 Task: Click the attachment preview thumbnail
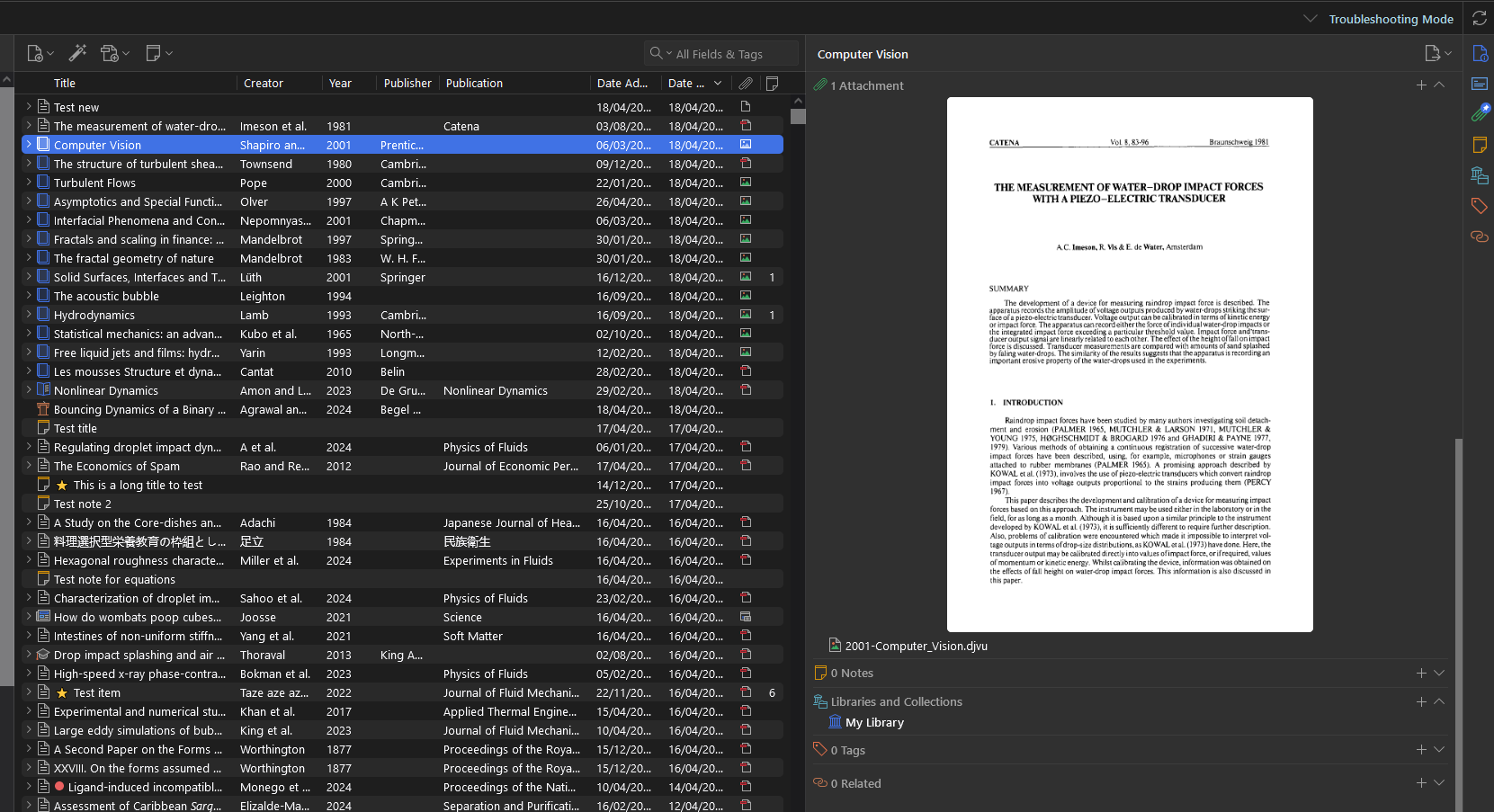[1130, 364]
